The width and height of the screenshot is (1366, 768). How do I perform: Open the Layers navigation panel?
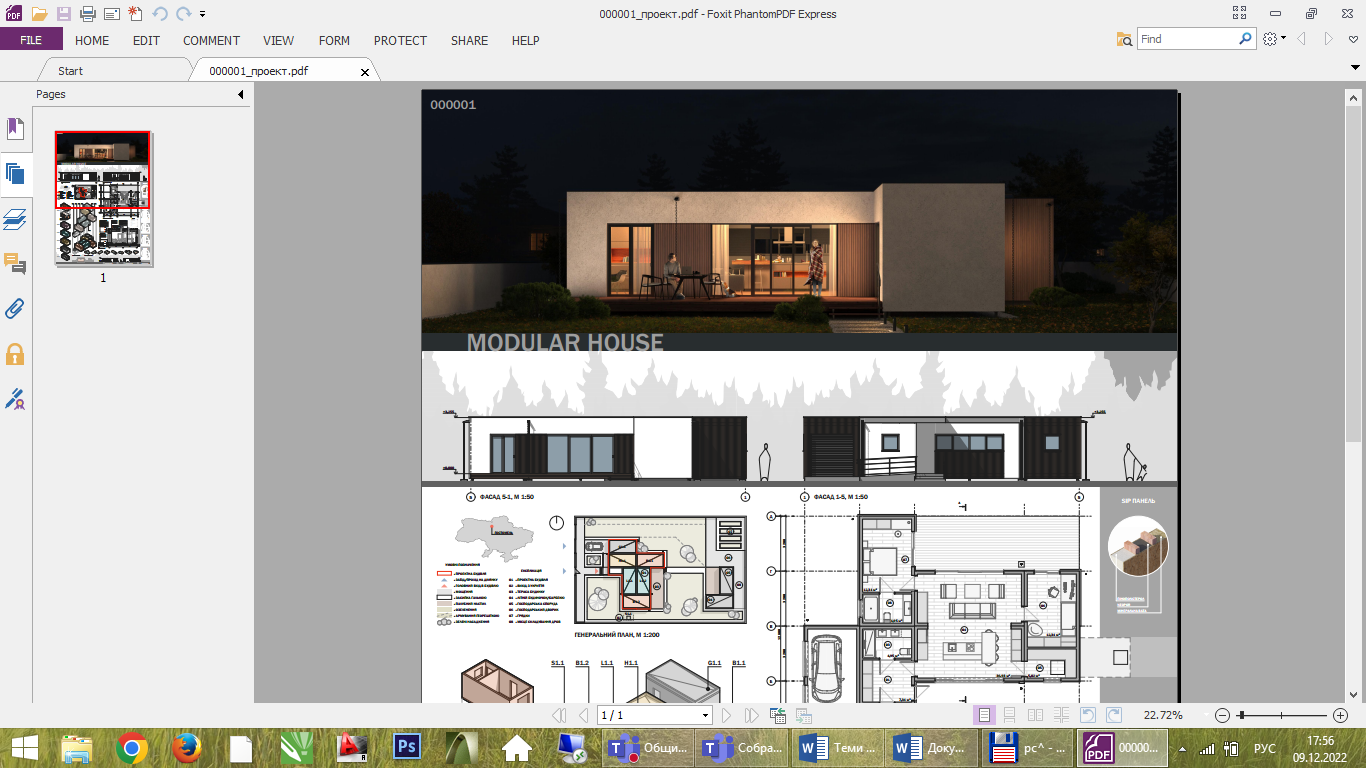(x=15, y=219)
